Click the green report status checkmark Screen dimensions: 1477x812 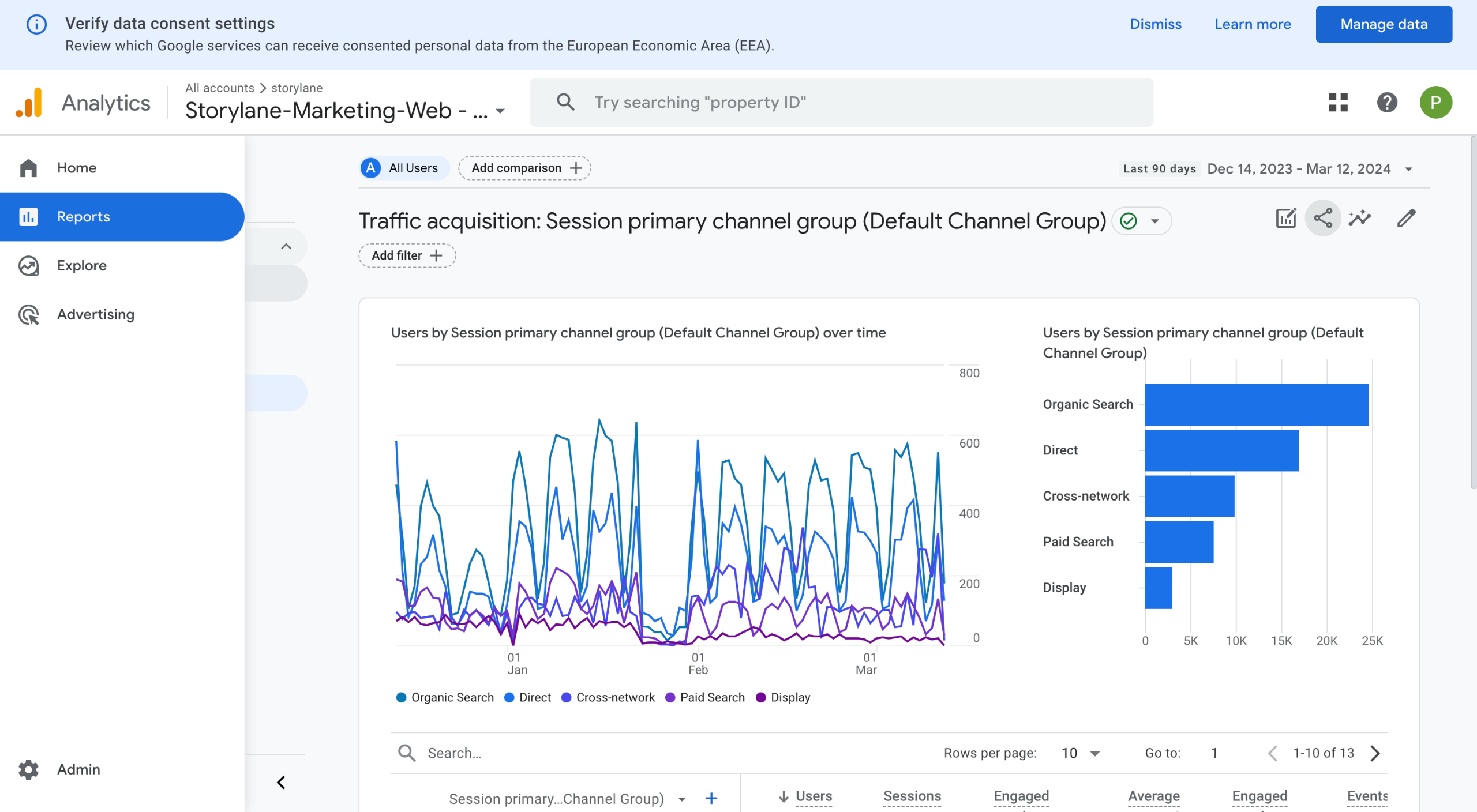[1129, 221]
